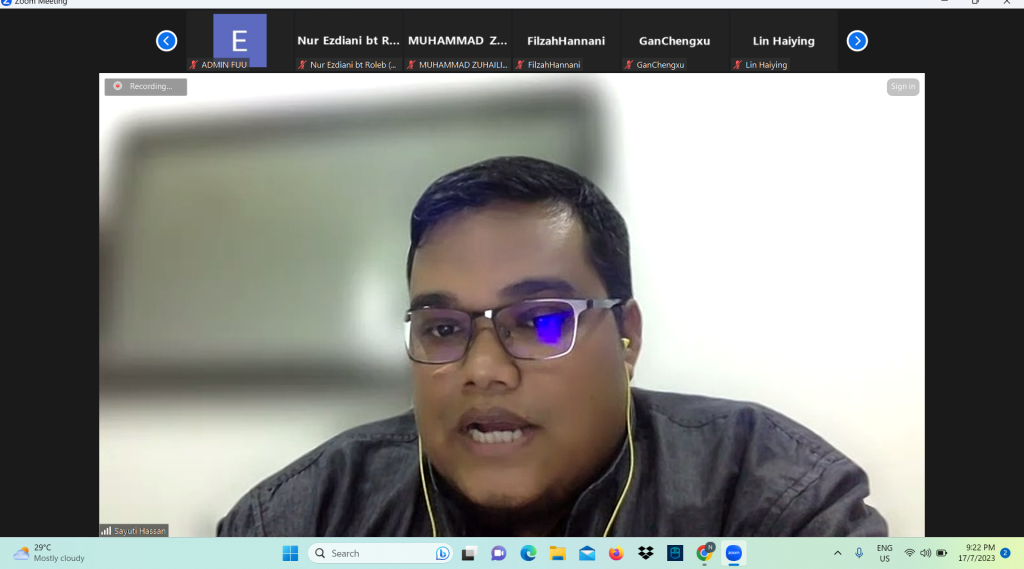Select Nur Ezdiani participant tile
Image resolution: width=1024 pixels, height=569 pixels.
(348, 42)
